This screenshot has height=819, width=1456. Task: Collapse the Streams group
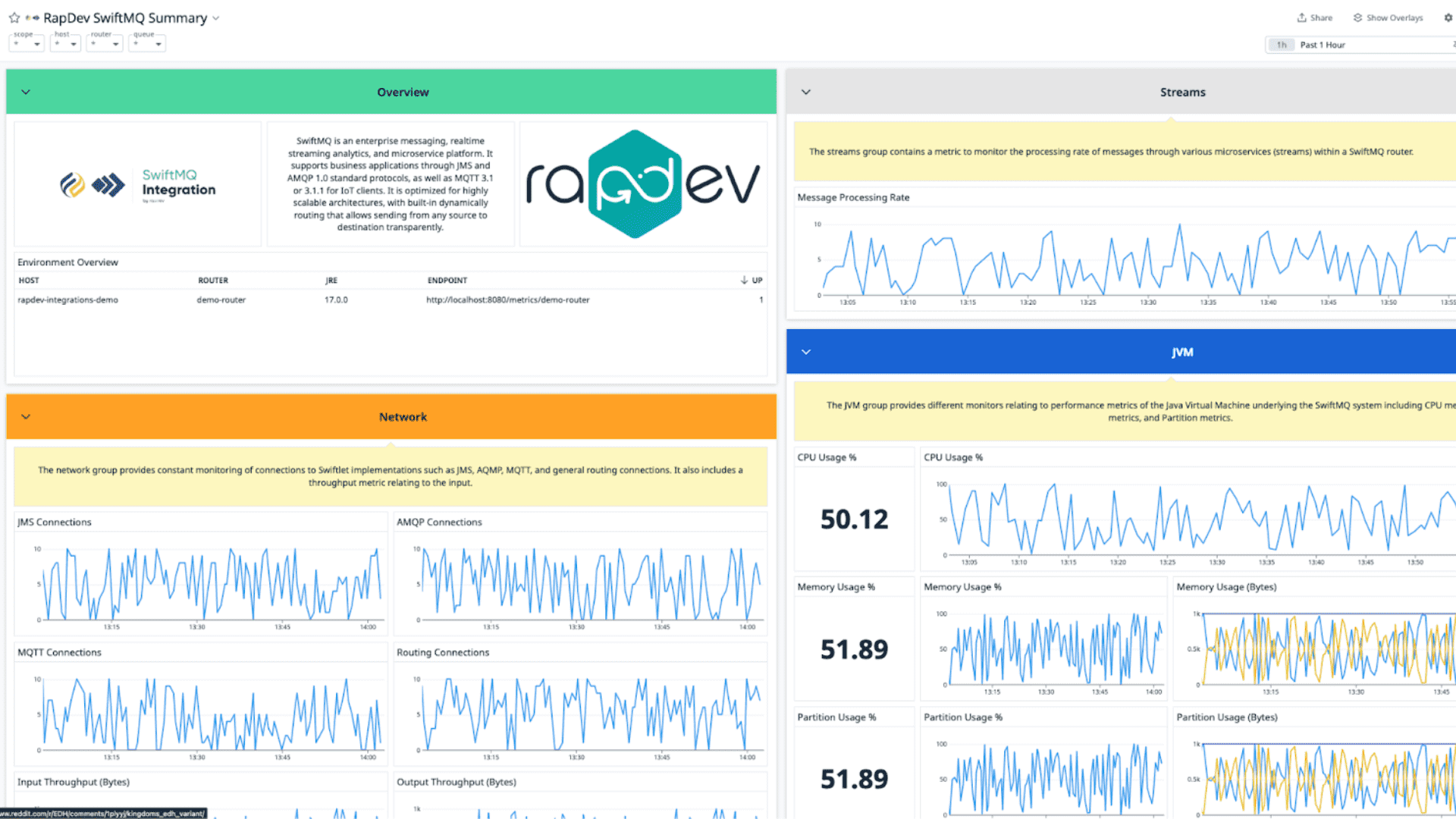[x=806, y=92]
